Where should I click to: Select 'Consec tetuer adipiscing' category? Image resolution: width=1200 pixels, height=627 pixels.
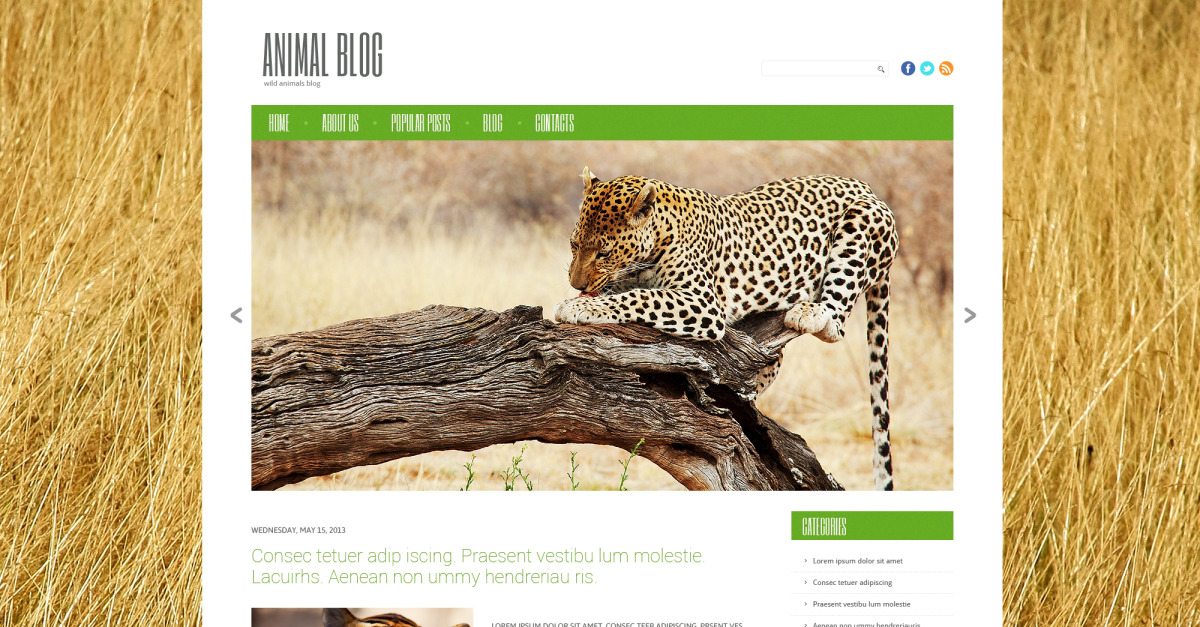tap(852, 582)
